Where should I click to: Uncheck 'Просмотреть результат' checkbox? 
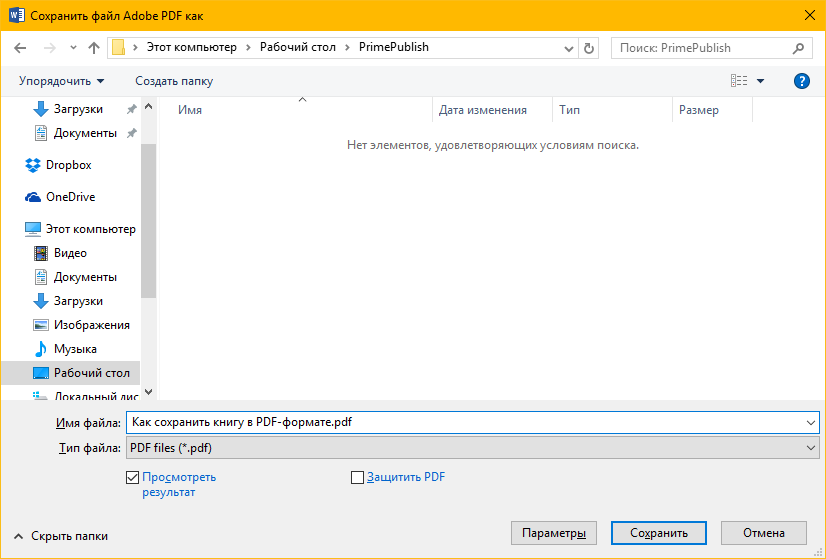coord(132,478)
